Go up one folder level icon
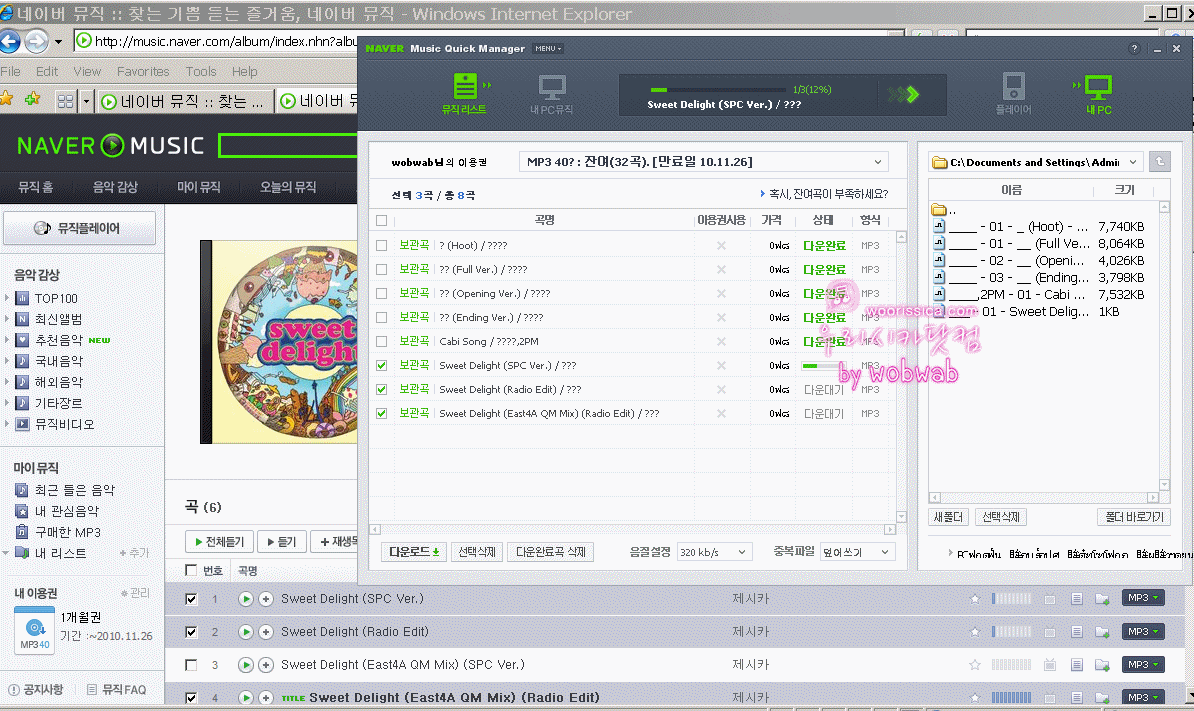Image resolution: width=1194 pixels, height=711 pixels. [x=1160, y=161]
